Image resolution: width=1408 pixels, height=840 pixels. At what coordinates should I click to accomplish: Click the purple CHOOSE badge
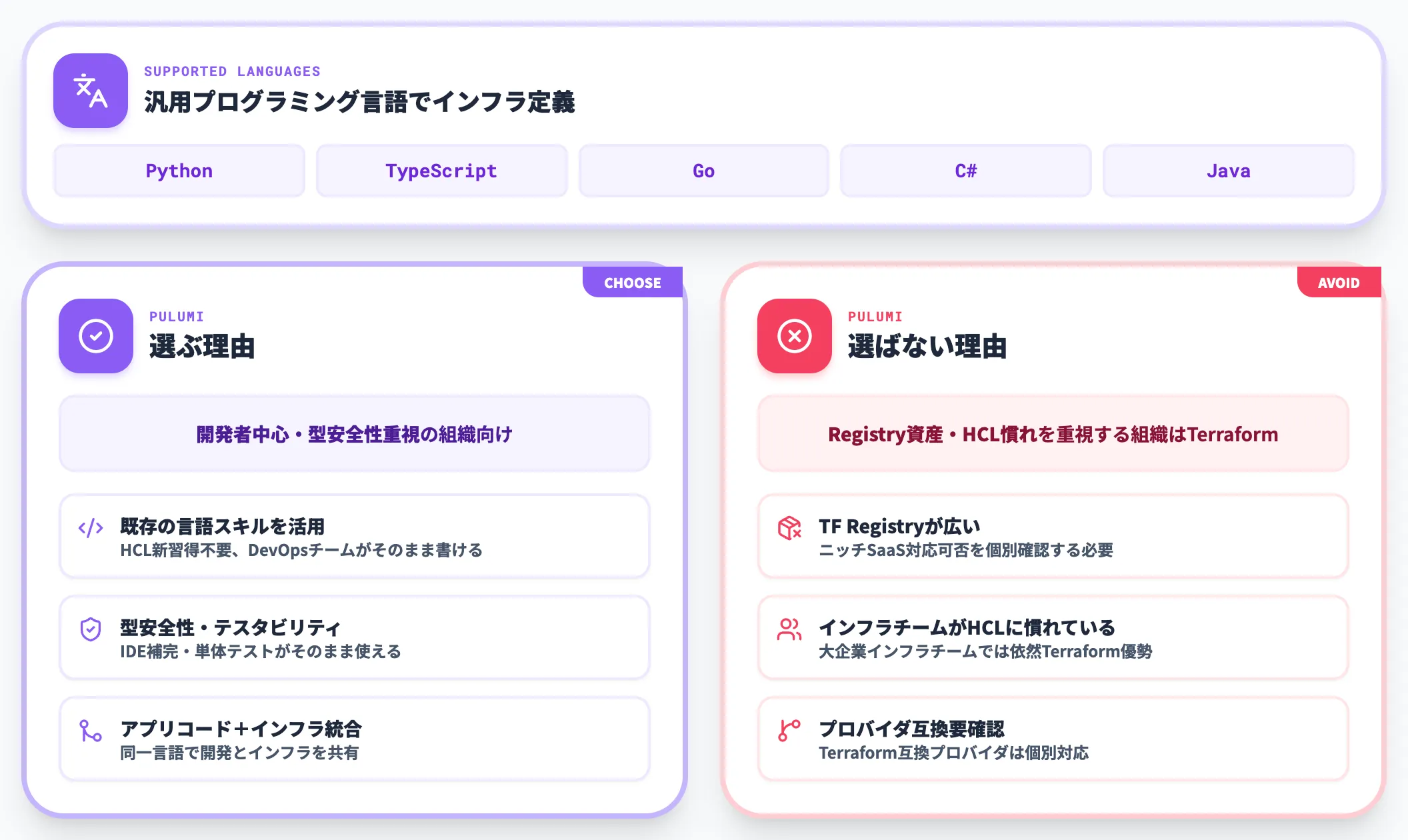coord(633,282)
